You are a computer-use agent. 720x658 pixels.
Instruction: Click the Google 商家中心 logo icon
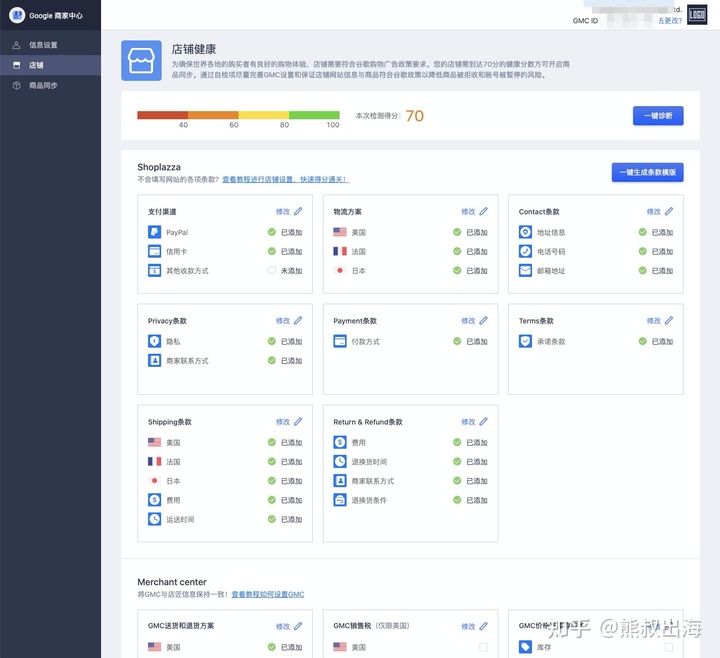[17, 15]
